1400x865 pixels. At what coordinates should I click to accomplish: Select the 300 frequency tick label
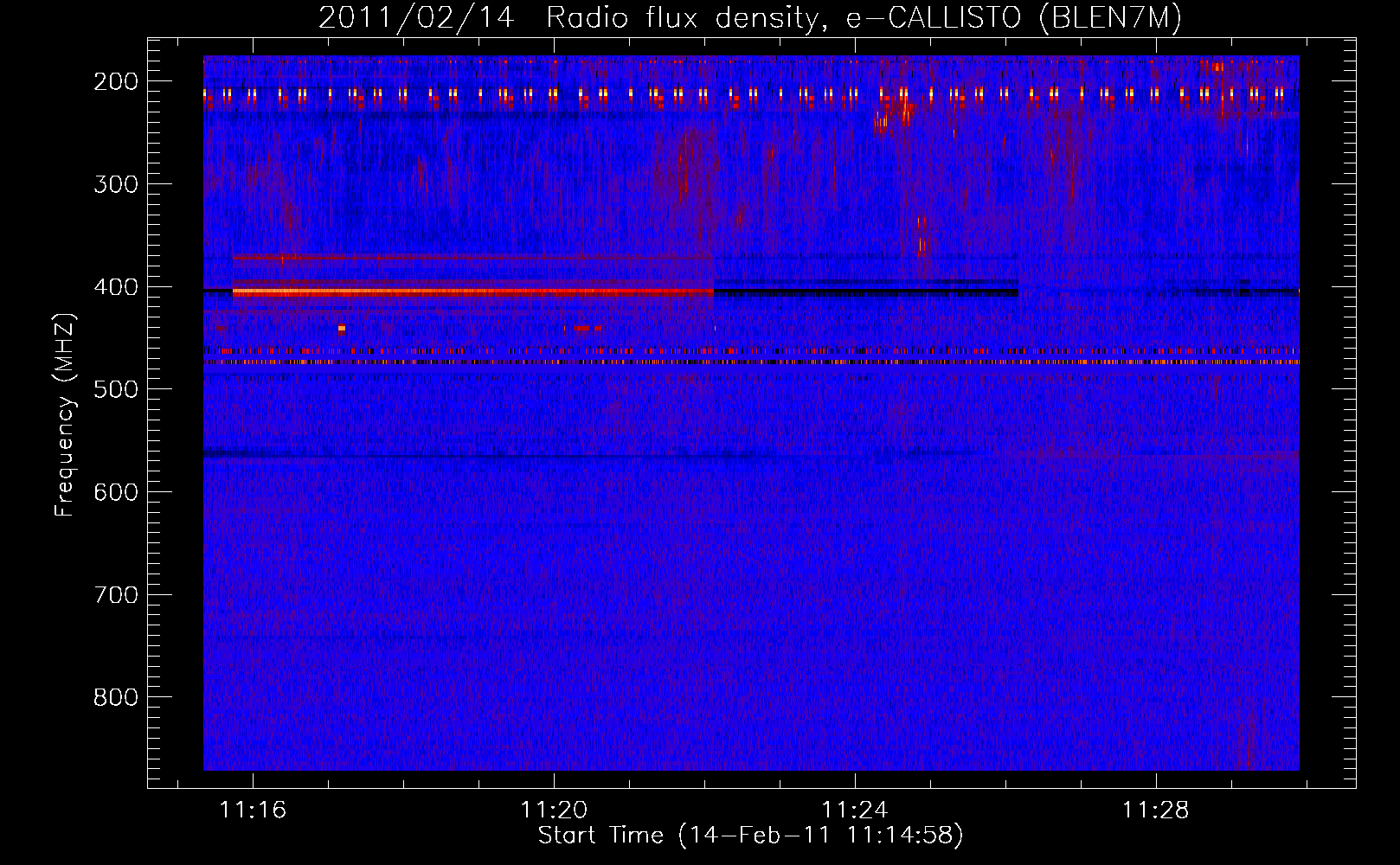click(116, 184)
